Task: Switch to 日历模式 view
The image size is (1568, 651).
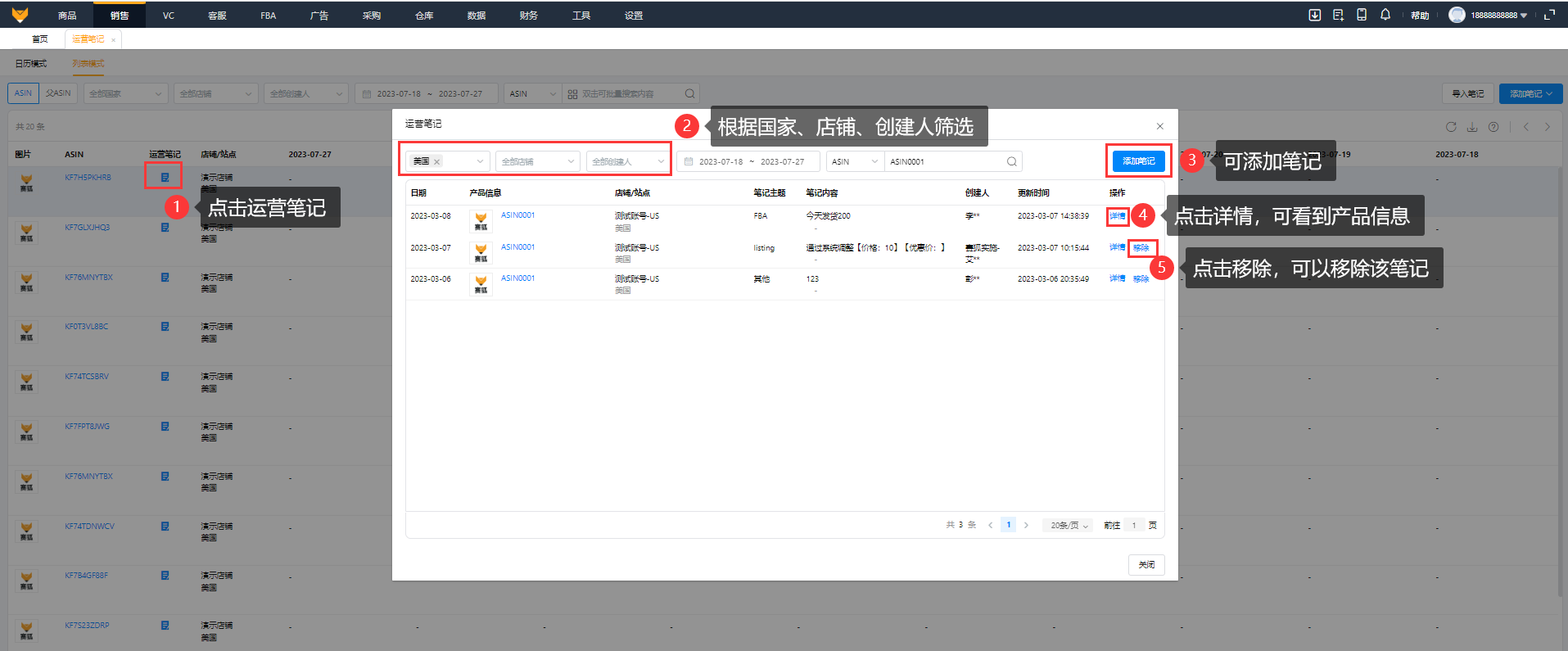Action: [x=31, y=64]
